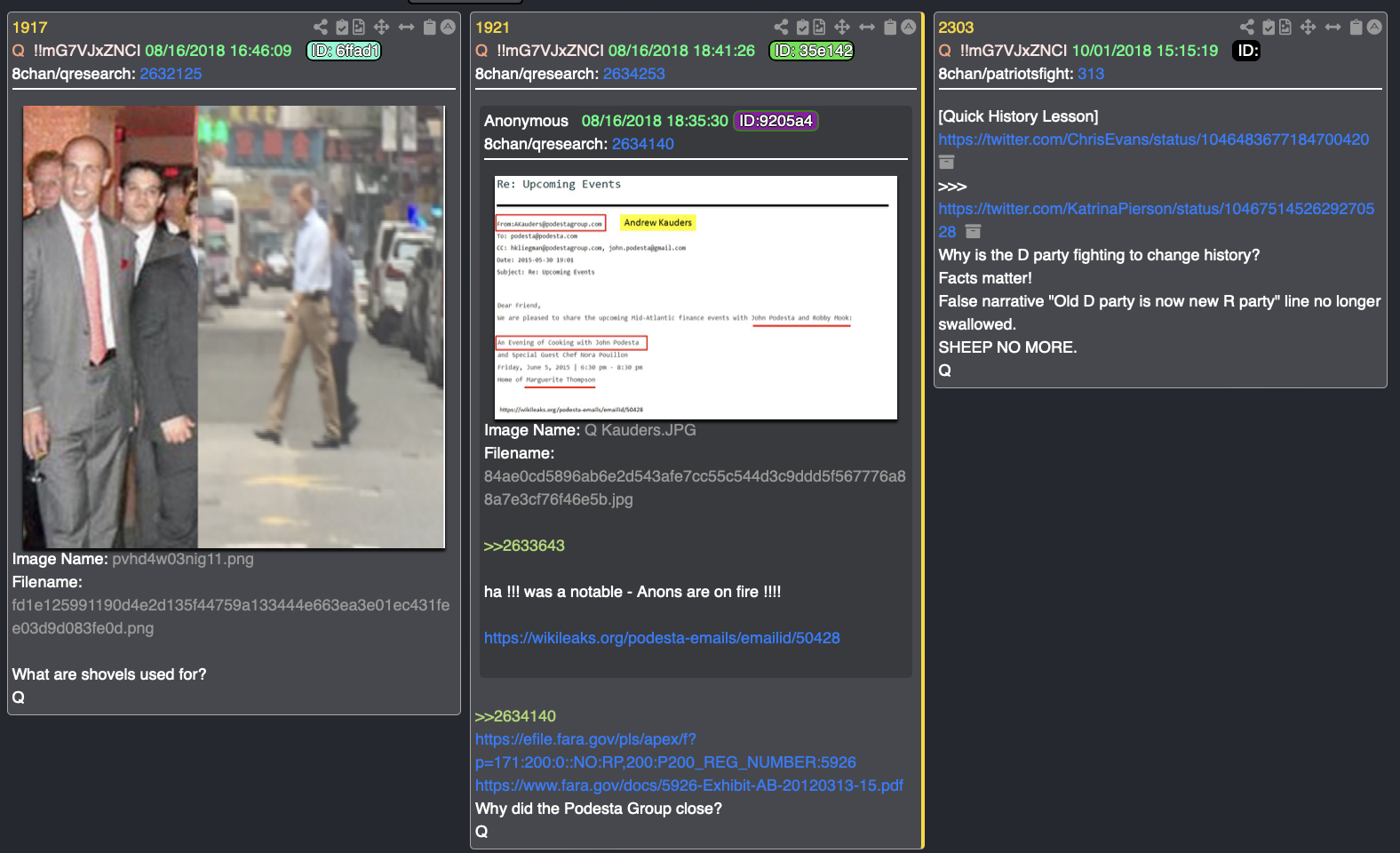Image resolution: width=1400 pixels, height=853 pixels.
Task: Click the four-way move icon on post 2303
Action: pos(1309,28)
